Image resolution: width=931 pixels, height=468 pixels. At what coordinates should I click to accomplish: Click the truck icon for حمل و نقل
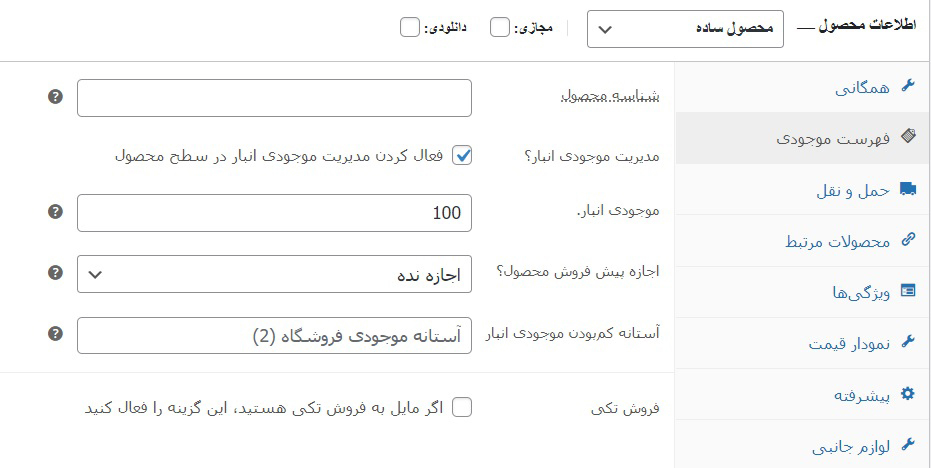click(908, 189)
